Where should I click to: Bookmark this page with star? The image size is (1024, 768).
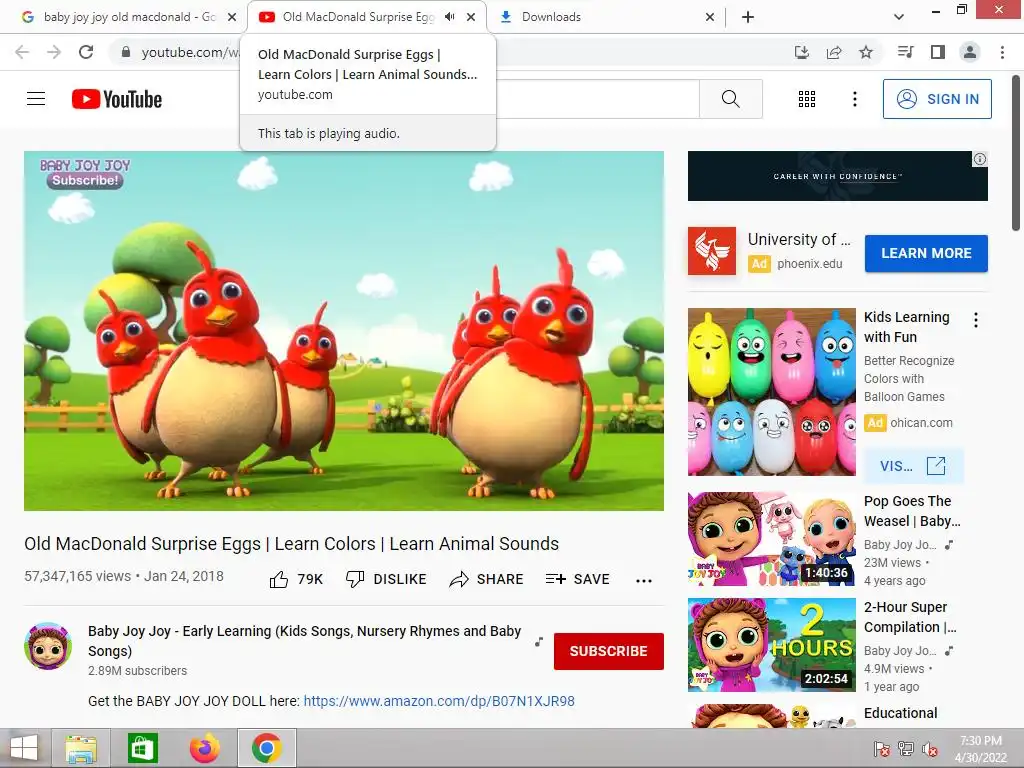click(x=866, y=52)
